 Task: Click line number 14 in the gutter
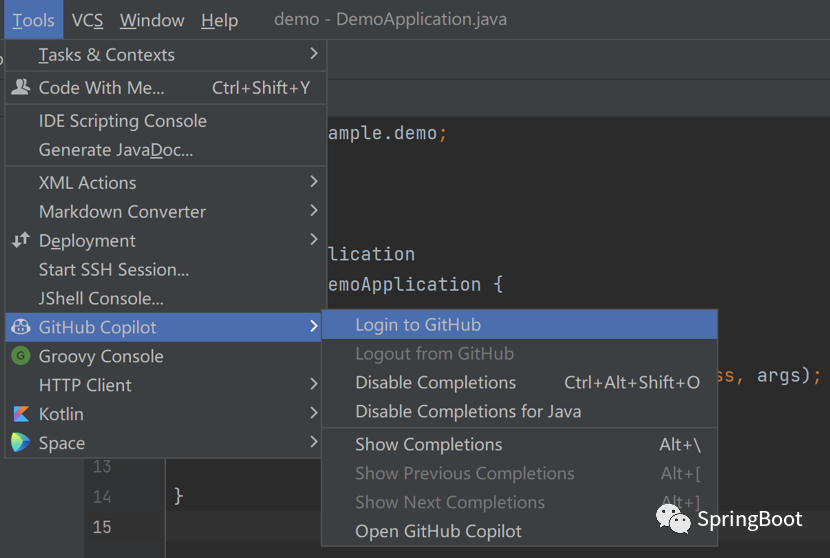102,497
